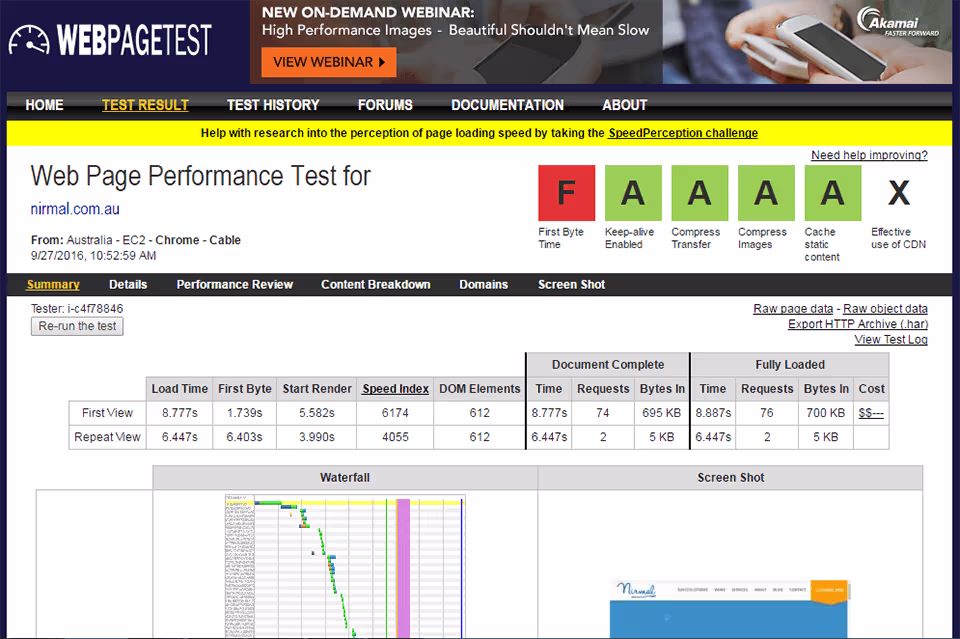
Task: Open the Forums menu item
Action: pos(385,105)
